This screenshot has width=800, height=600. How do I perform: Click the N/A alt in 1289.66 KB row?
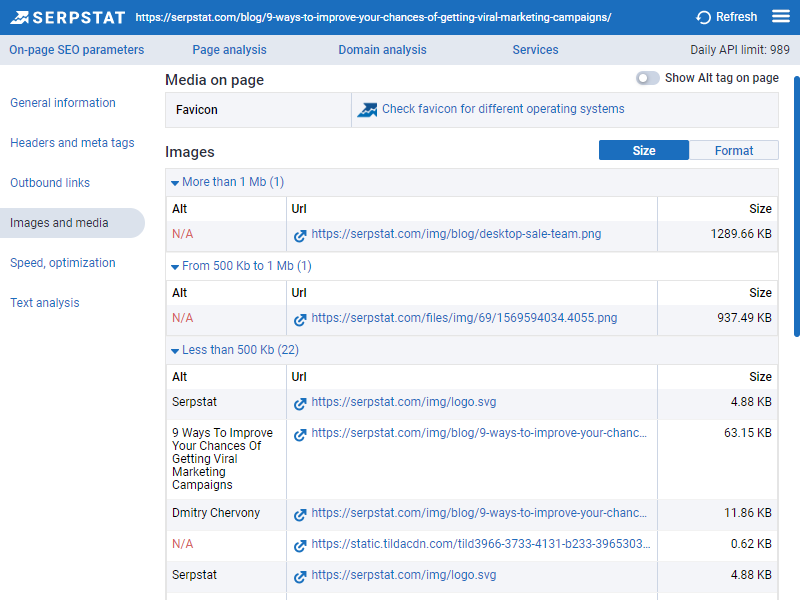[x=183, y=234]
